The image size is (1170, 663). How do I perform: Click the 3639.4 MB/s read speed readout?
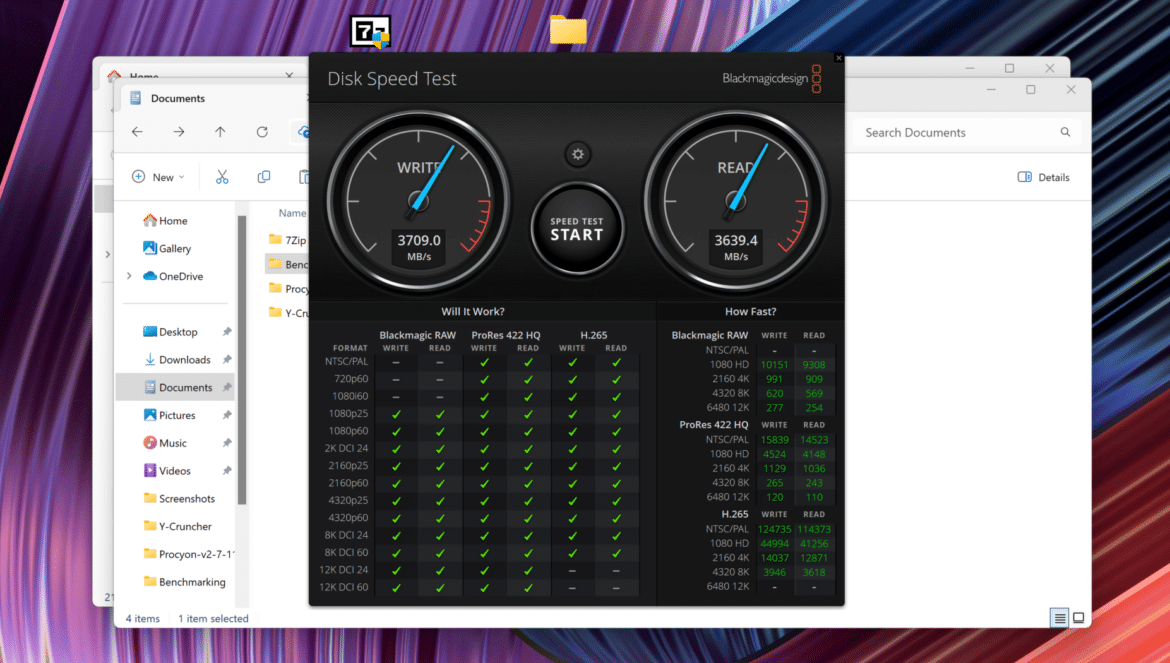[736, 247]
